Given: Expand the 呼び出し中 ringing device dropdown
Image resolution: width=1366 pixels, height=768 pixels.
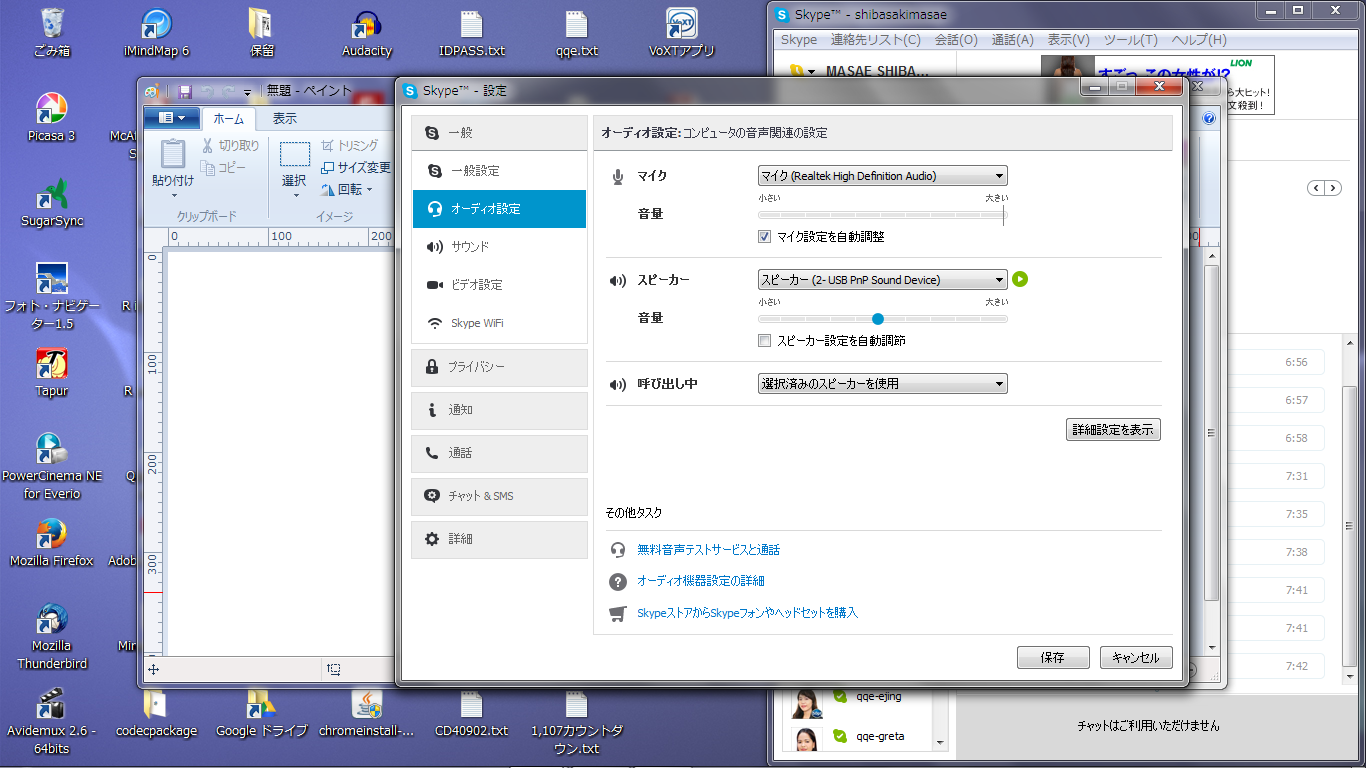Looking at the screenshot, I should pos(882,384).
